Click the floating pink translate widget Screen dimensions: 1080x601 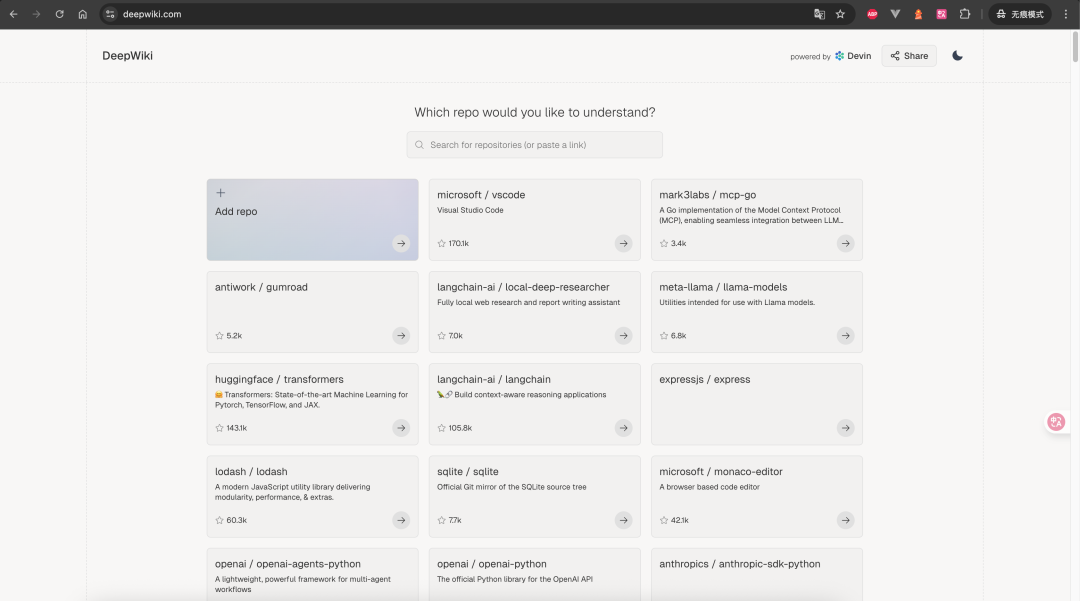tap(1056, 421)
